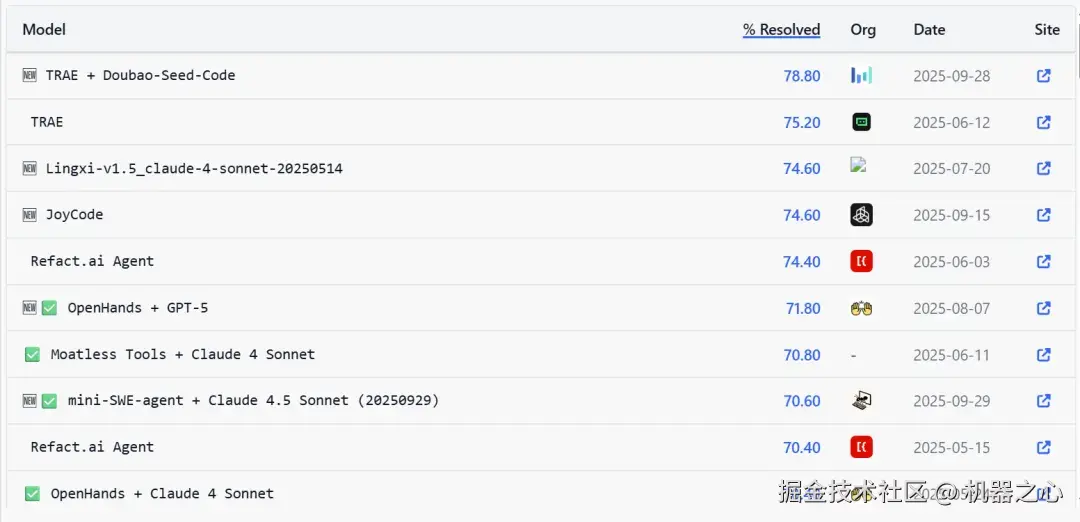Sort by the % Resolved column header
1080x522 pixels.
click(x=781, y=30)
